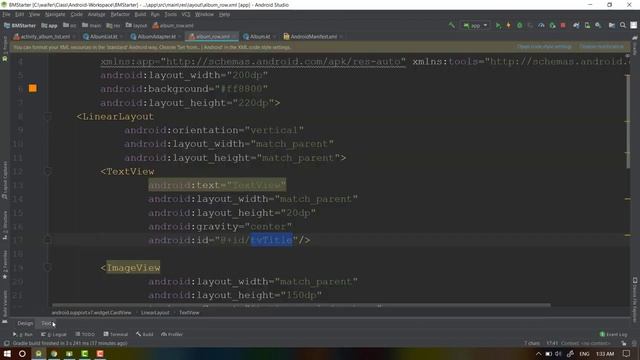Switch to Album.kt editor tab
Screen dimensions: 640x360
259,37
